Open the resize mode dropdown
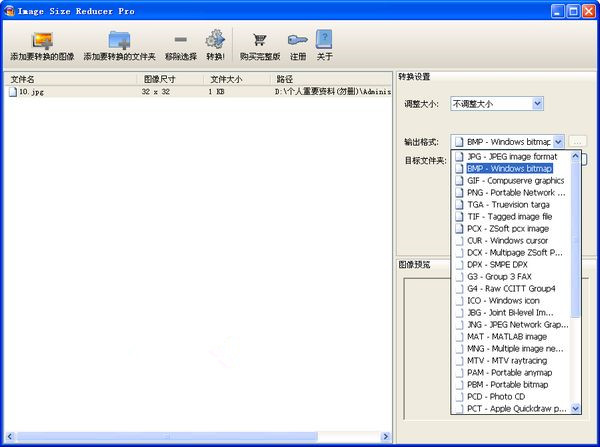Screen dimensions: 600x447 tap(497, 104)
